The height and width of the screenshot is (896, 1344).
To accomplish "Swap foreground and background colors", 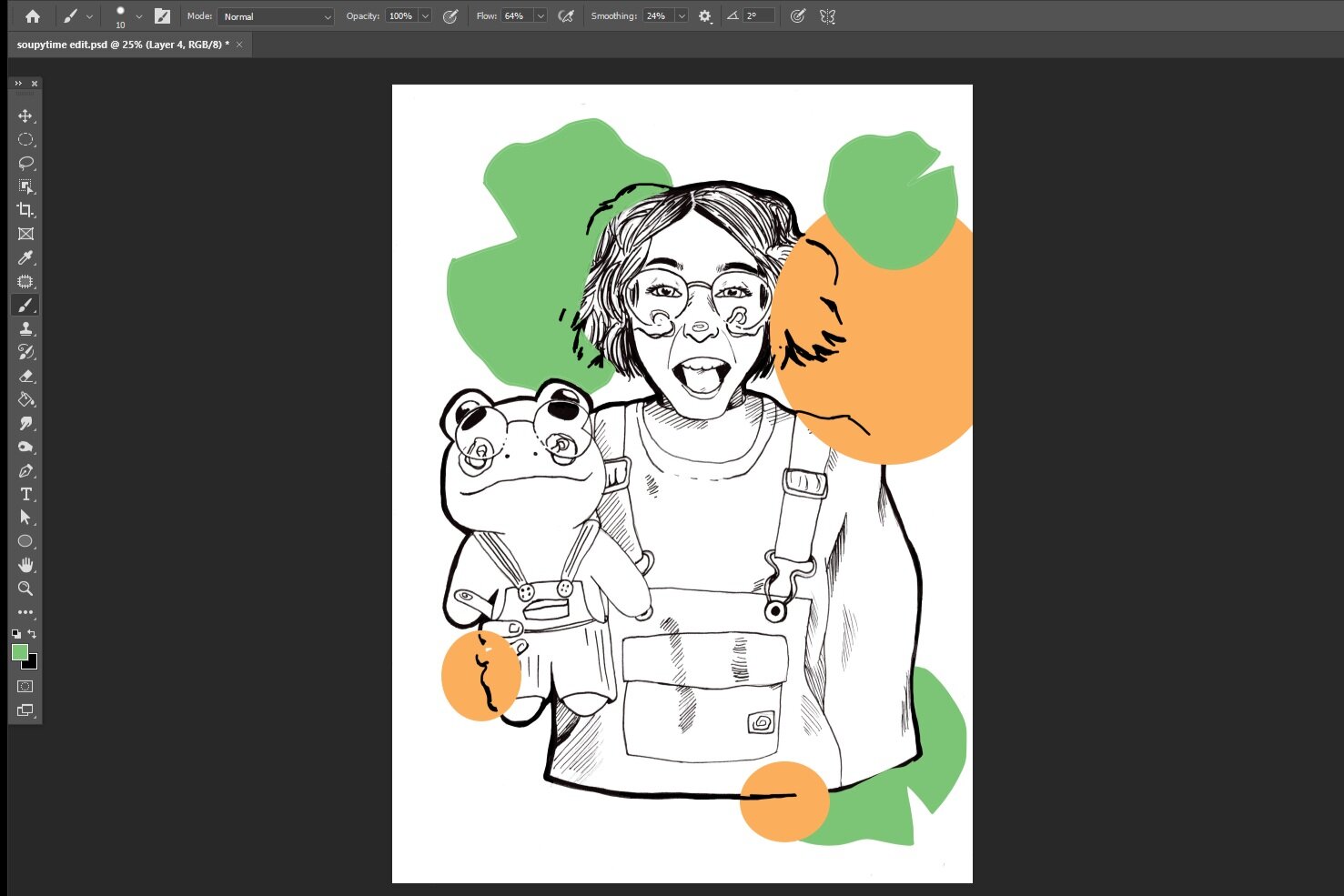I will pyautogui.click(x=33, y=633).
